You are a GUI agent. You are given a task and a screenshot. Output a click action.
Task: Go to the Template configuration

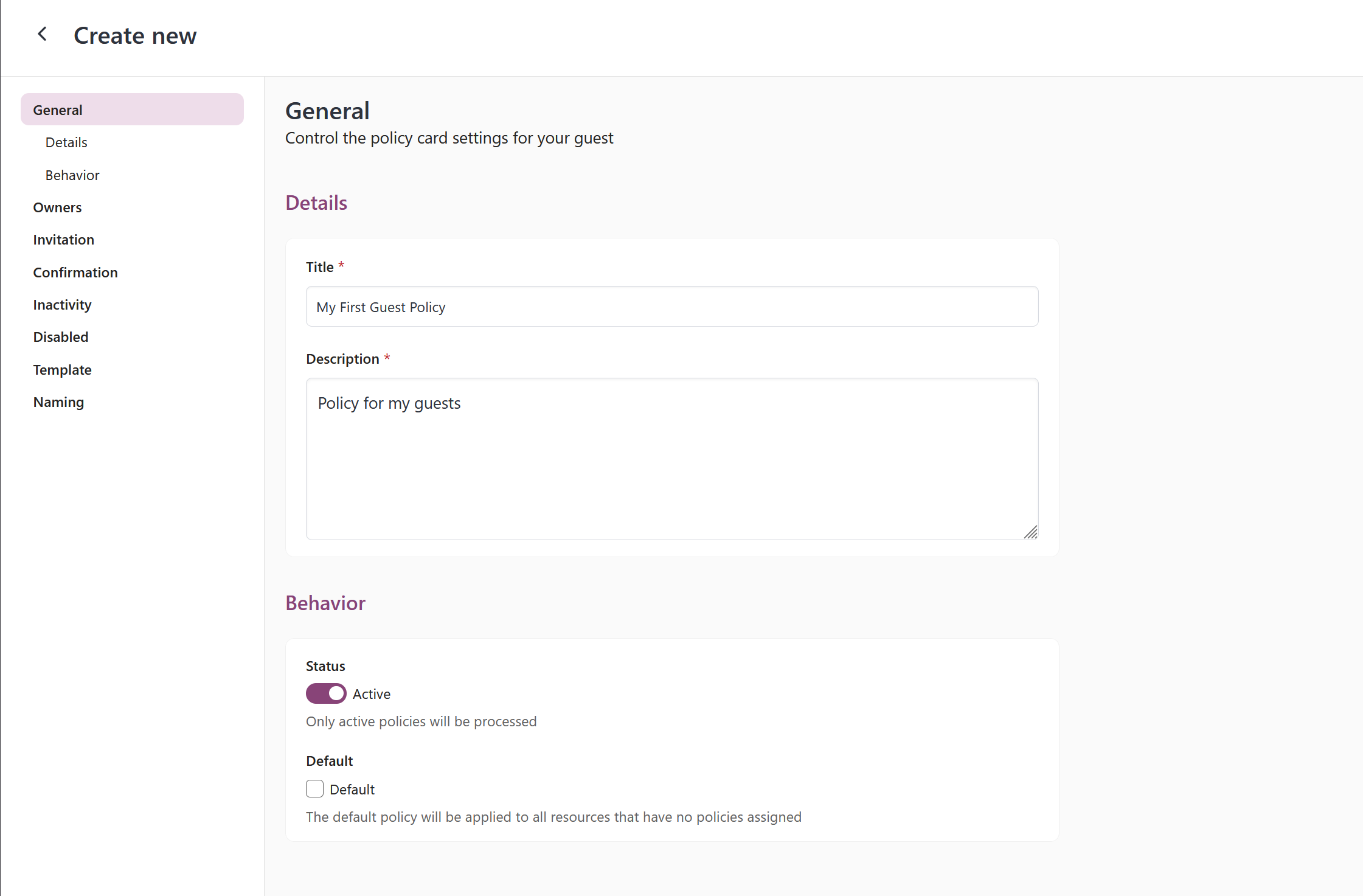point(62,369)
